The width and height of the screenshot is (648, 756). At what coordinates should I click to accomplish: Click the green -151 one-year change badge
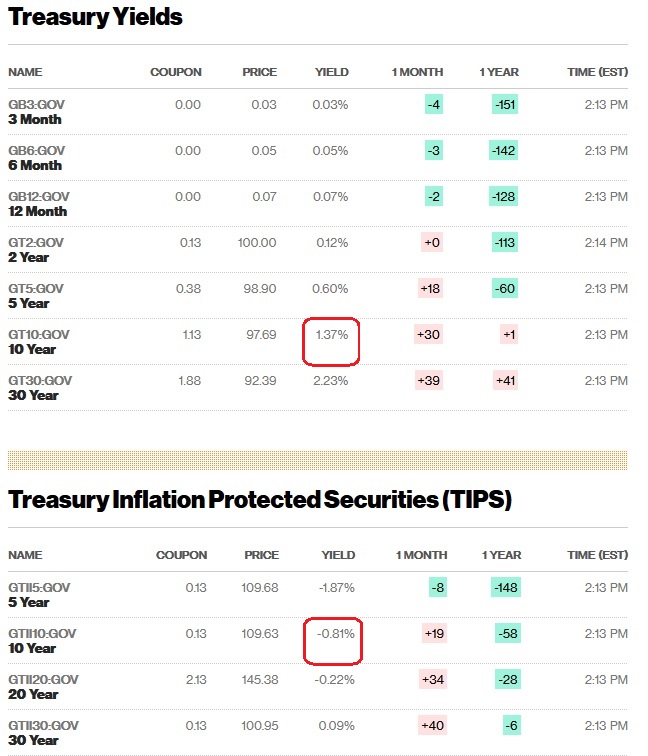pyautogui.click(x=503, y=105)
